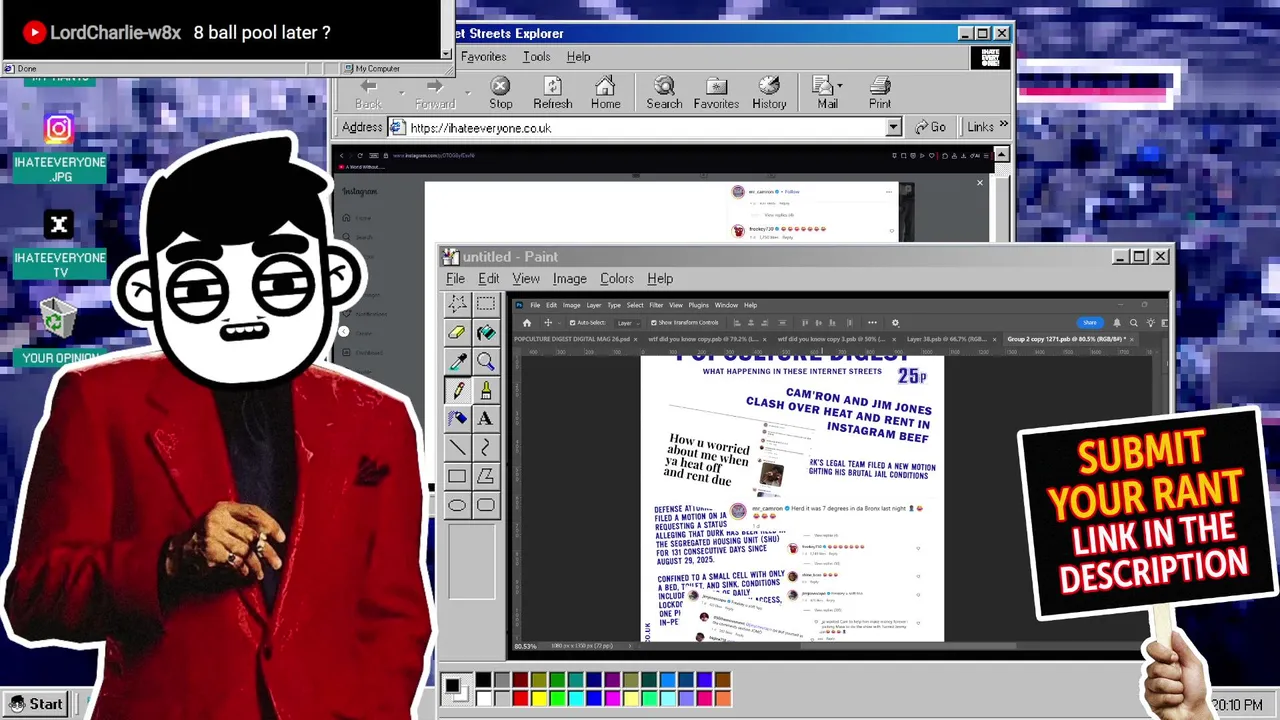Image resolution: width=1280 pixels, height=720 pixels.
Task: Select the Pencil tool in Paint
Action: tap(457, 390)
